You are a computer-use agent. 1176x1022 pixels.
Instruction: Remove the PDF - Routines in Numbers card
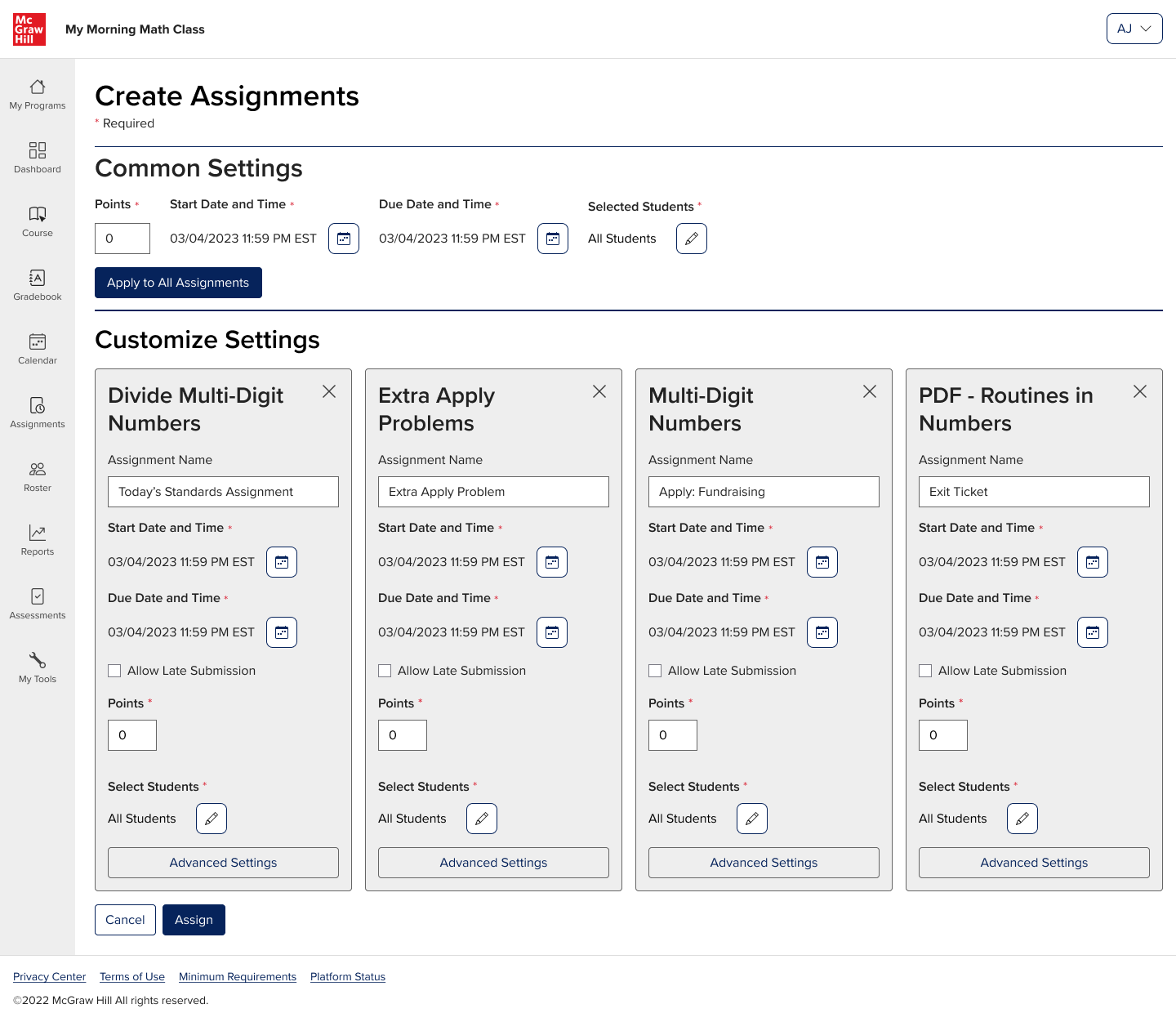point(1140,391)
